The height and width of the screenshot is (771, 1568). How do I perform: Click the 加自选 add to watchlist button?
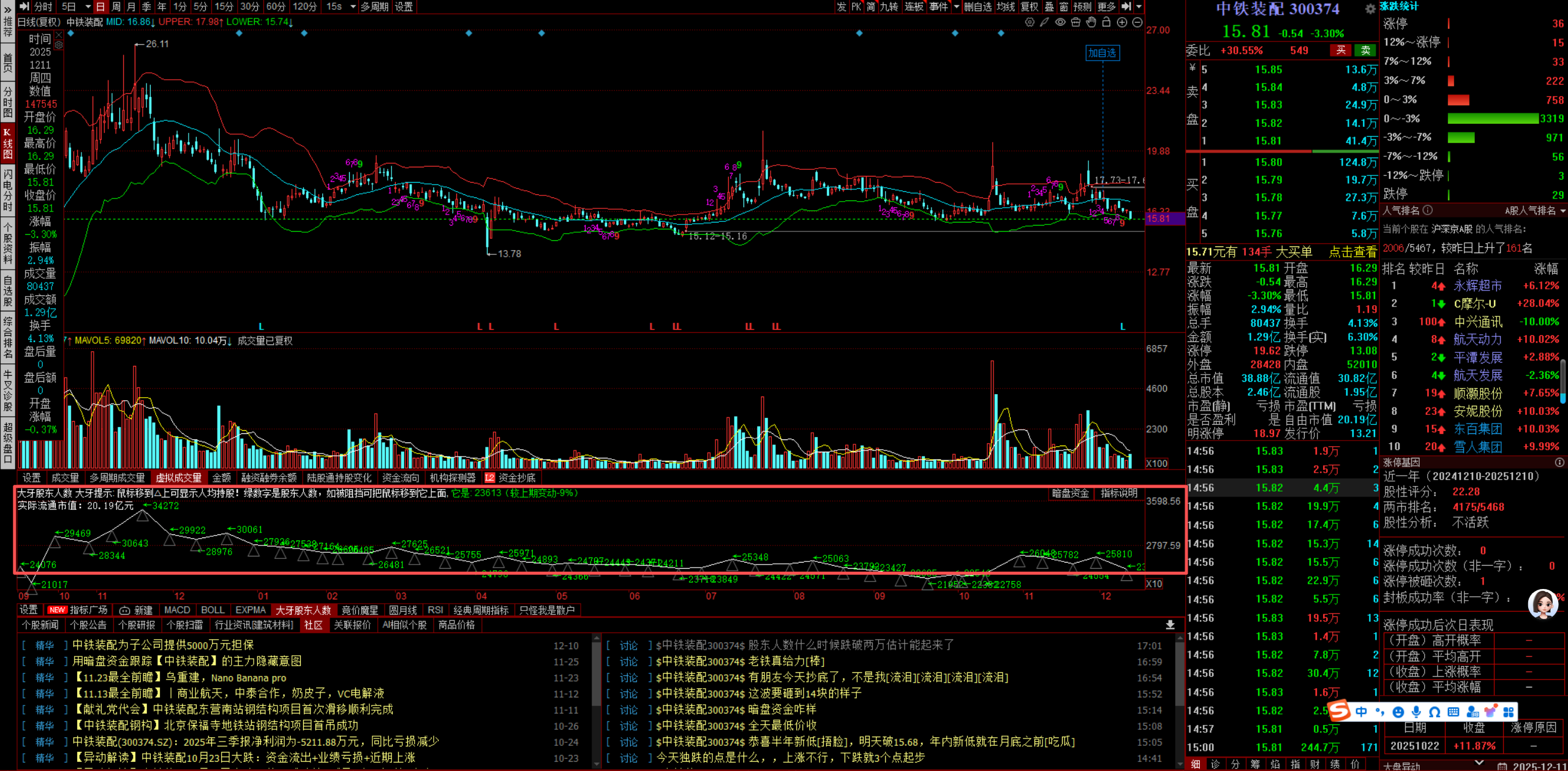[x=1102, y=53]
